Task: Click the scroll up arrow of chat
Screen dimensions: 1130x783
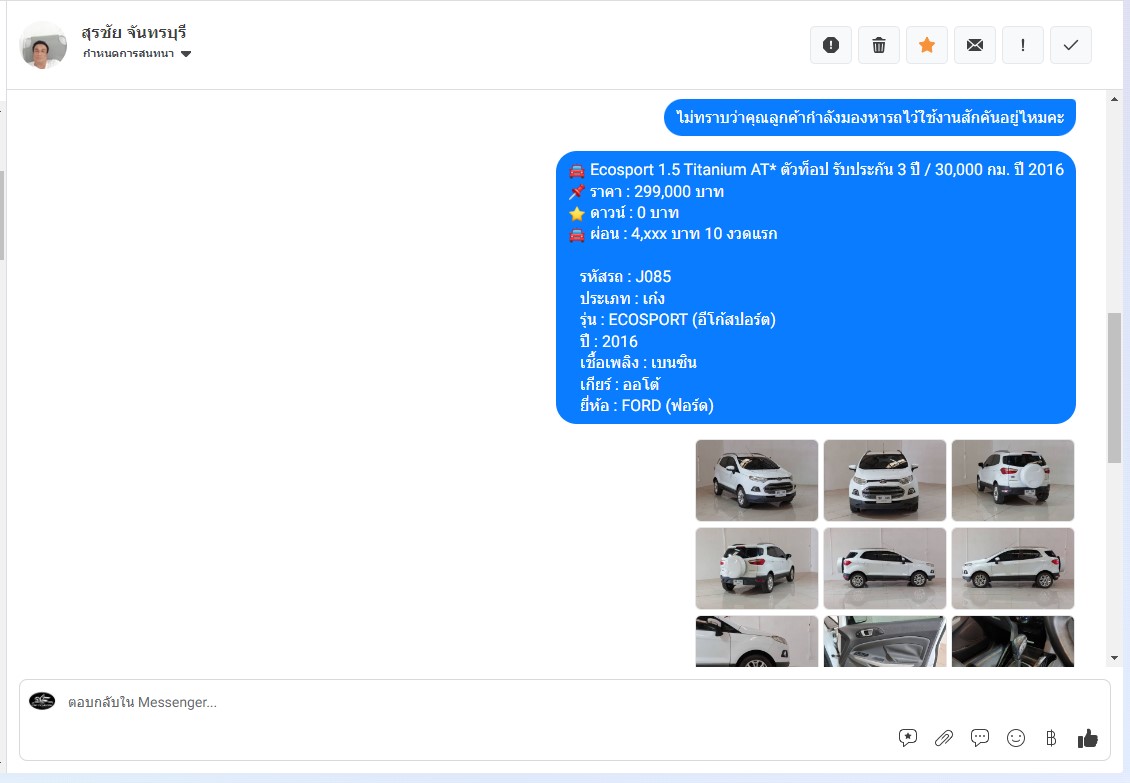Action: click(x=1114, y=99)
